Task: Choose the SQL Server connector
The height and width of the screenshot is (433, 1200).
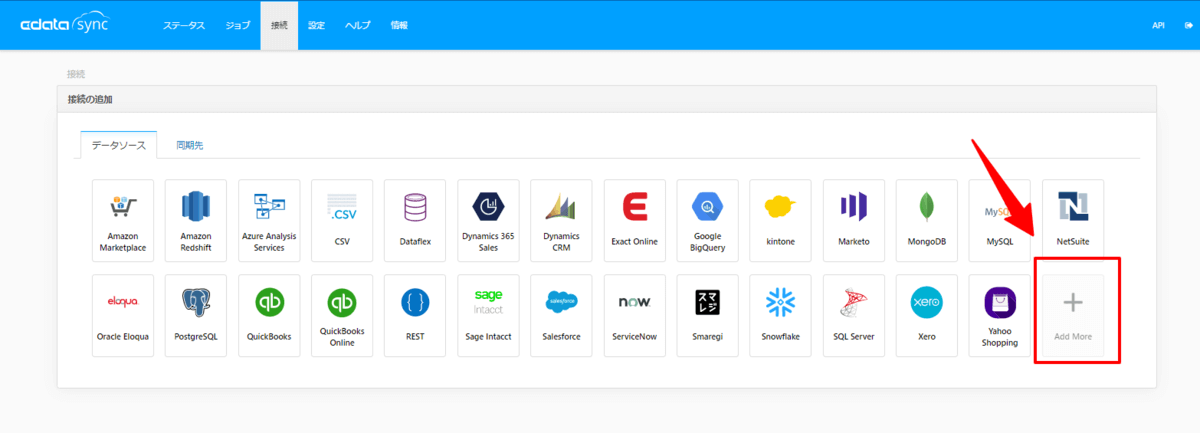Action: point(854,315)
